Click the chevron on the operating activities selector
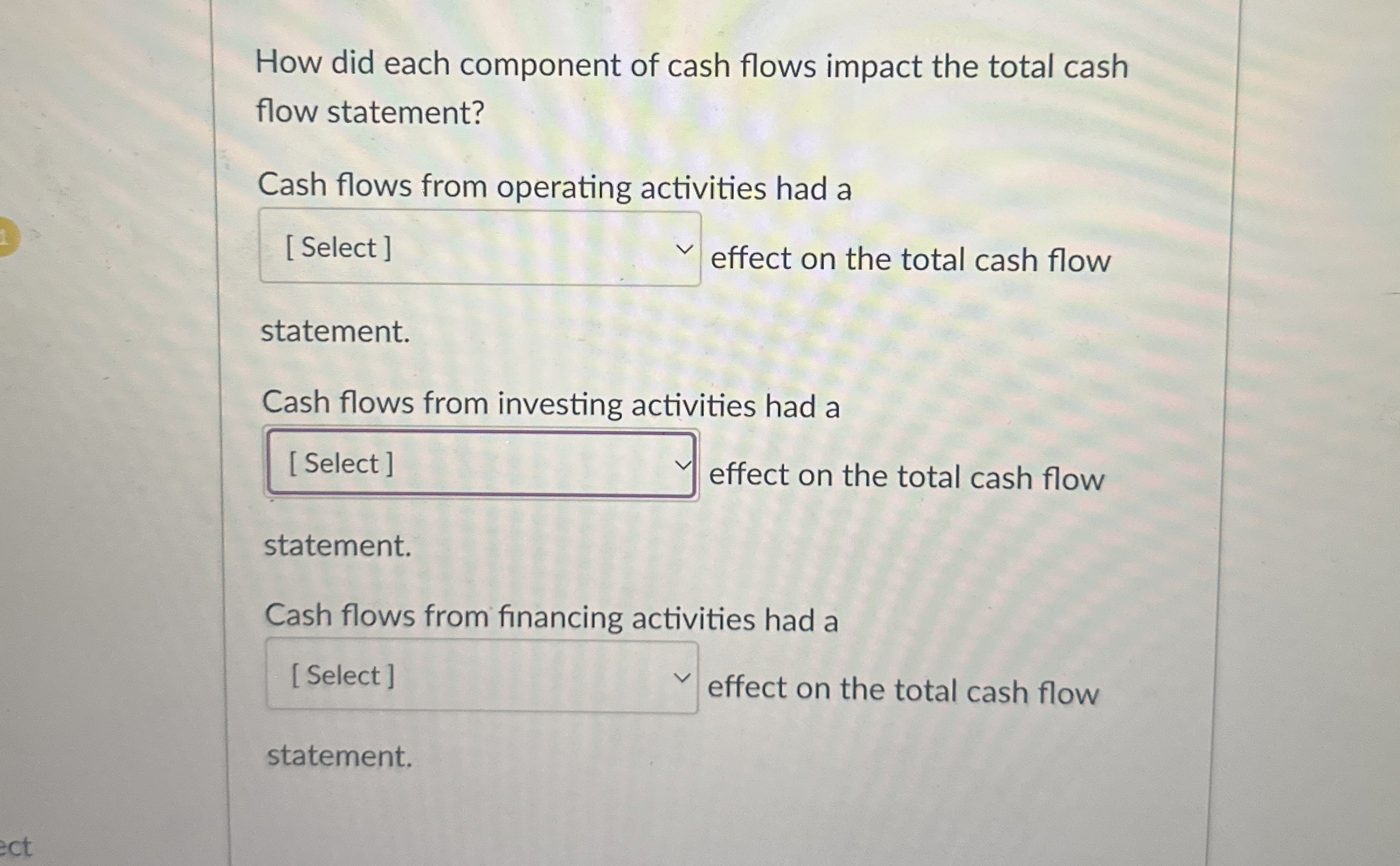 tap(685, 248)
